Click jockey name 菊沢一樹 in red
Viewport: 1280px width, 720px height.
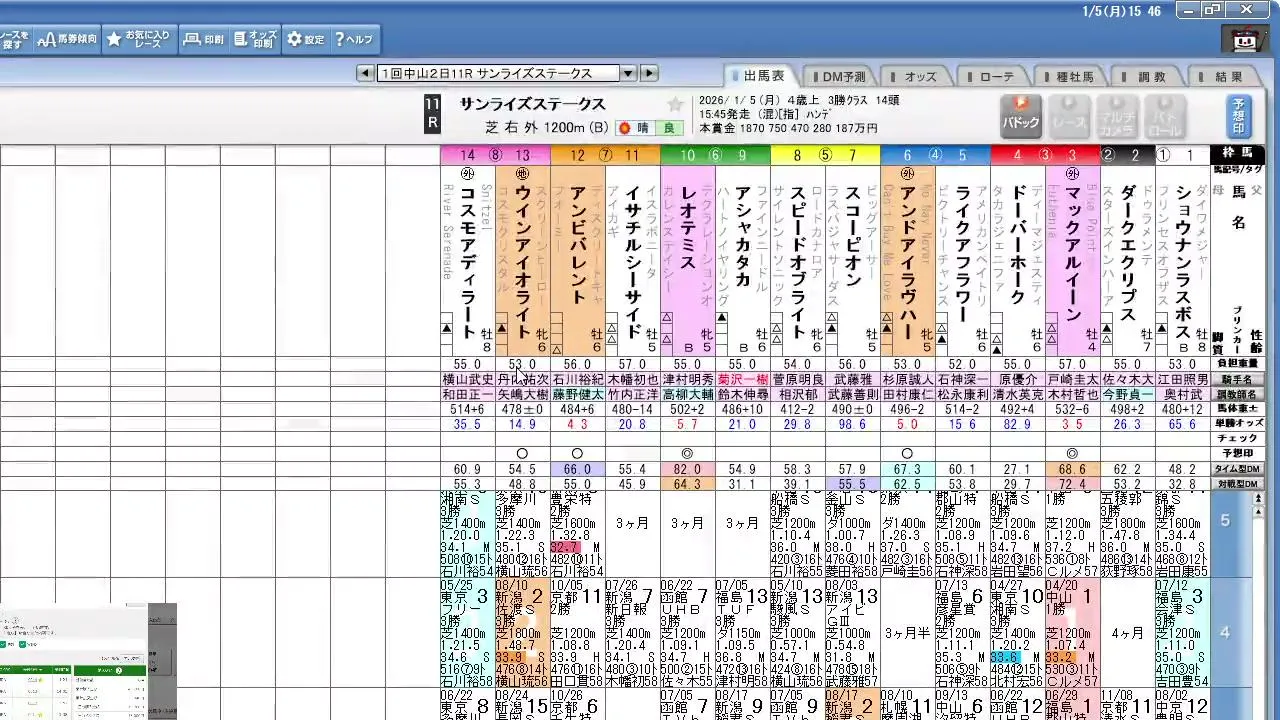743,380
